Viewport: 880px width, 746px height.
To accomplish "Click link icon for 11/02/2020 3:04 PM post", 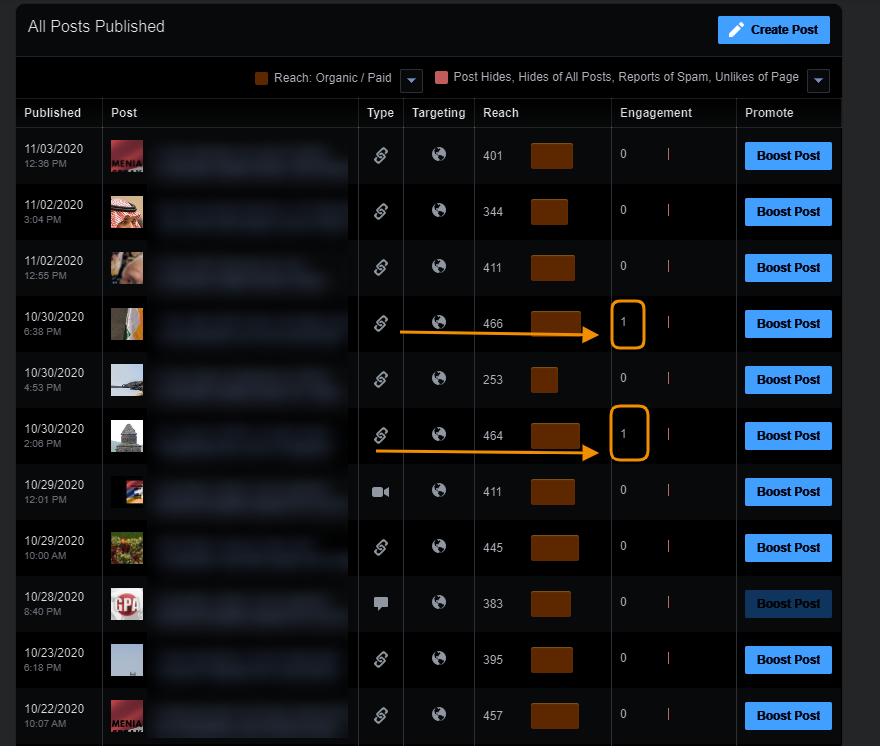I will (381, 211).
